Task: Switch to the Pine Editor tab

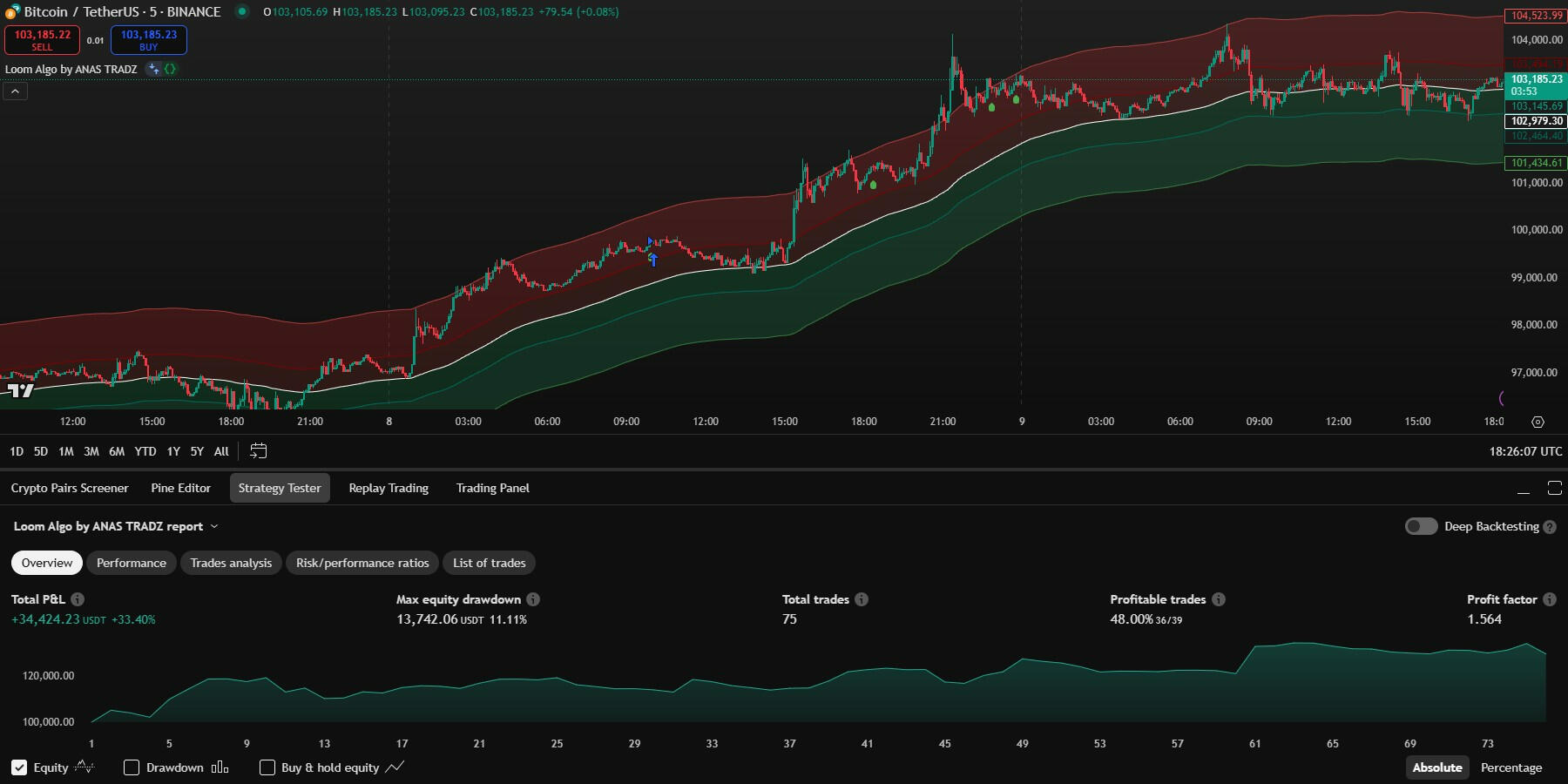Action: click(x=180, y=488)
